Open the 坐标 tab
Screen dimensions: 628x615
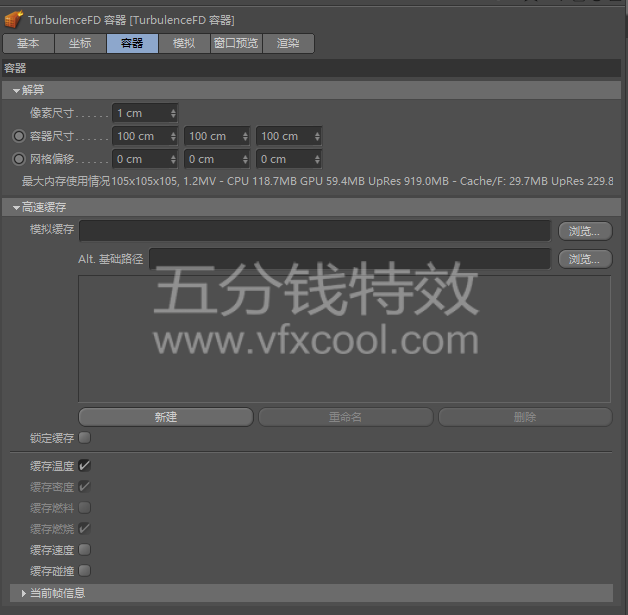tap(80, 43)
